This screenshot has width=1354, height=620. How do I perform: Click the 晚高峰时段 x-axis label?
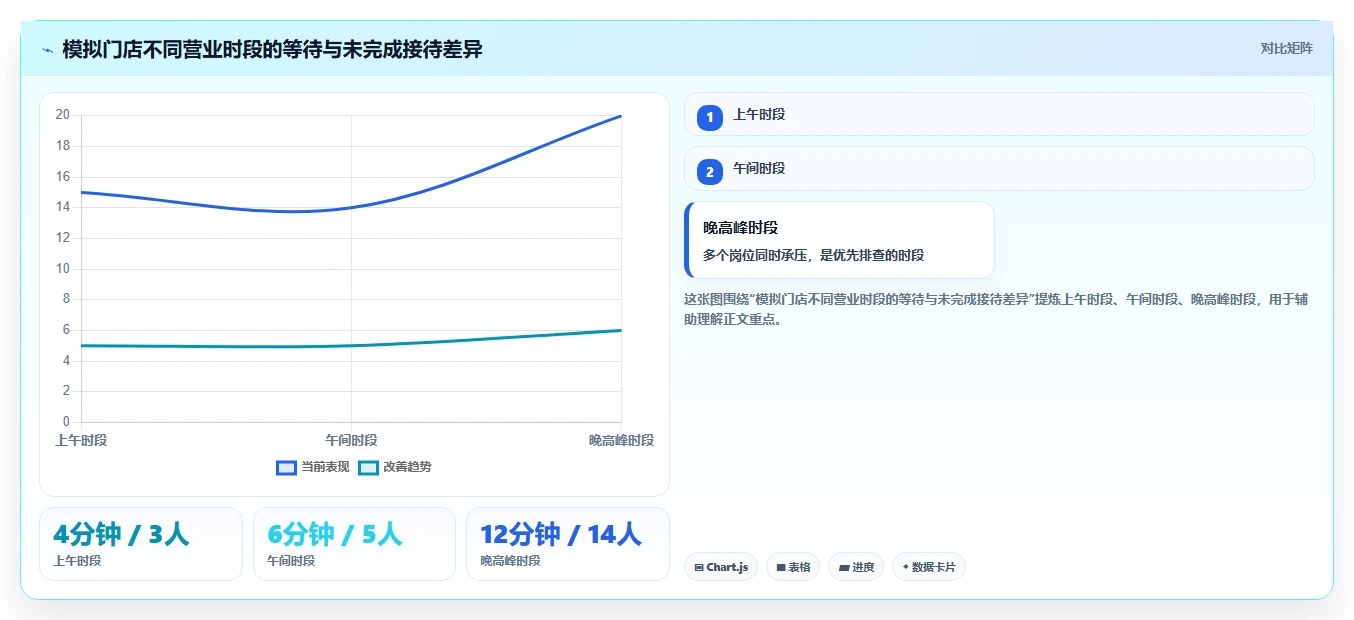[621, 440]
